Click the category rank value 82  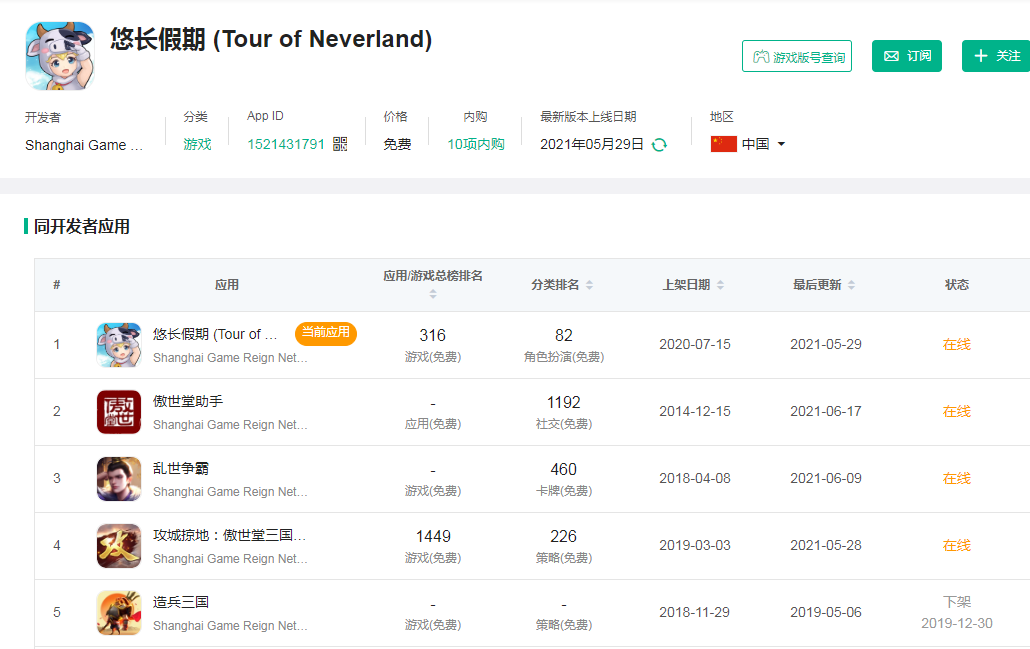click(564, 336)
